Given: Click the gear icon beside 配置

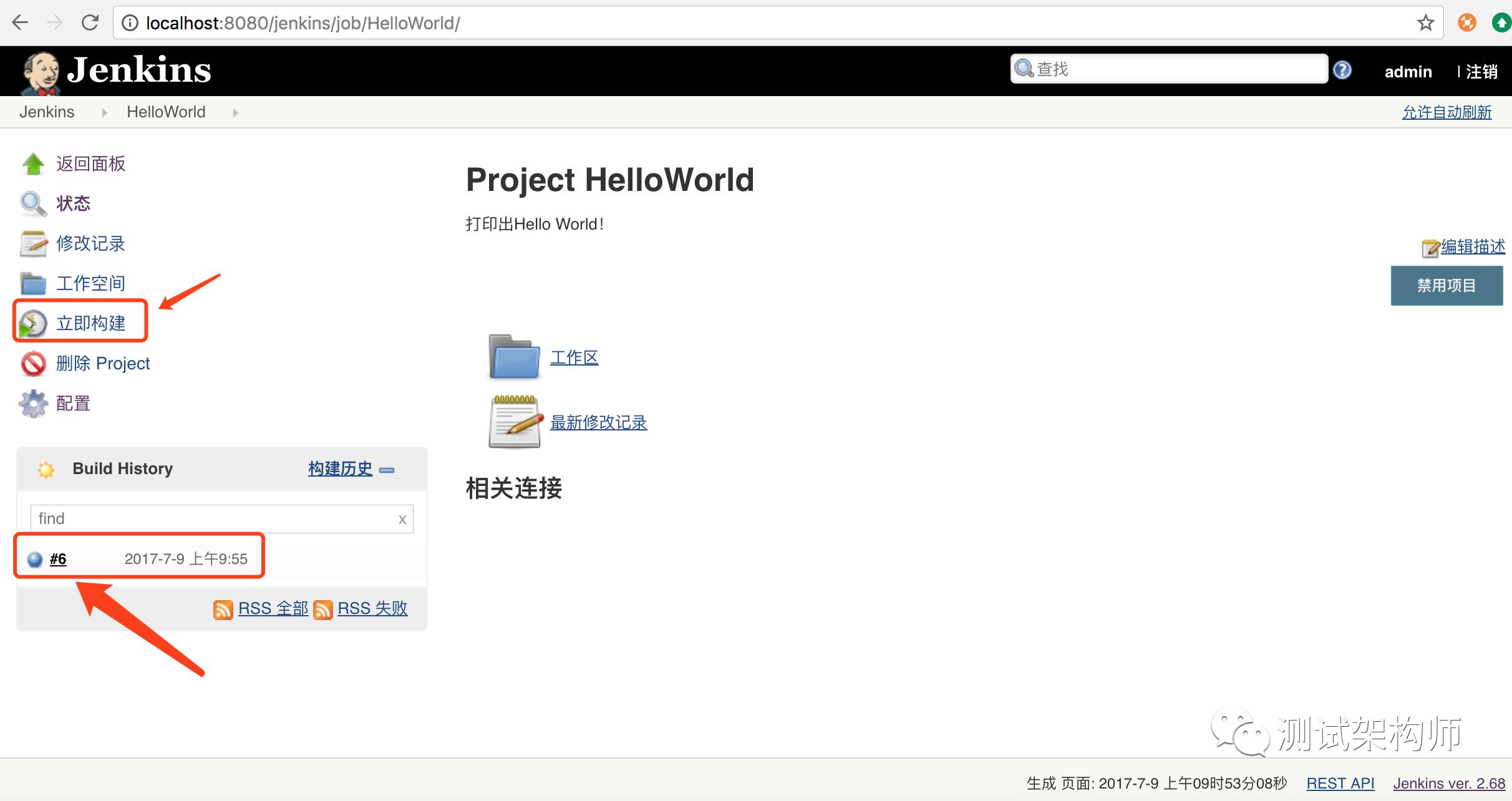Looking at the screenshot, I should coord(33,404).
